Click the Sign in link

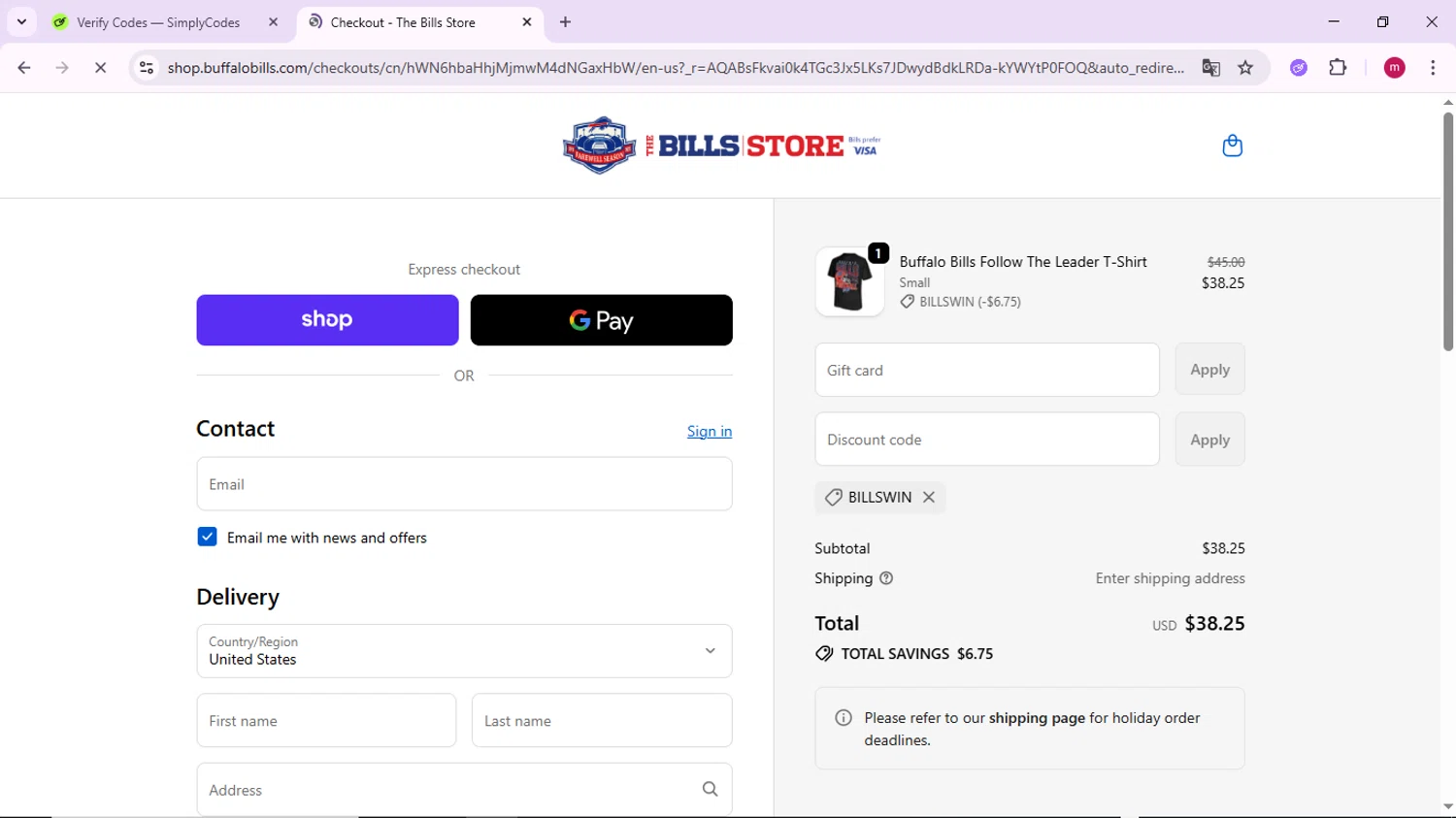(710, 431)
